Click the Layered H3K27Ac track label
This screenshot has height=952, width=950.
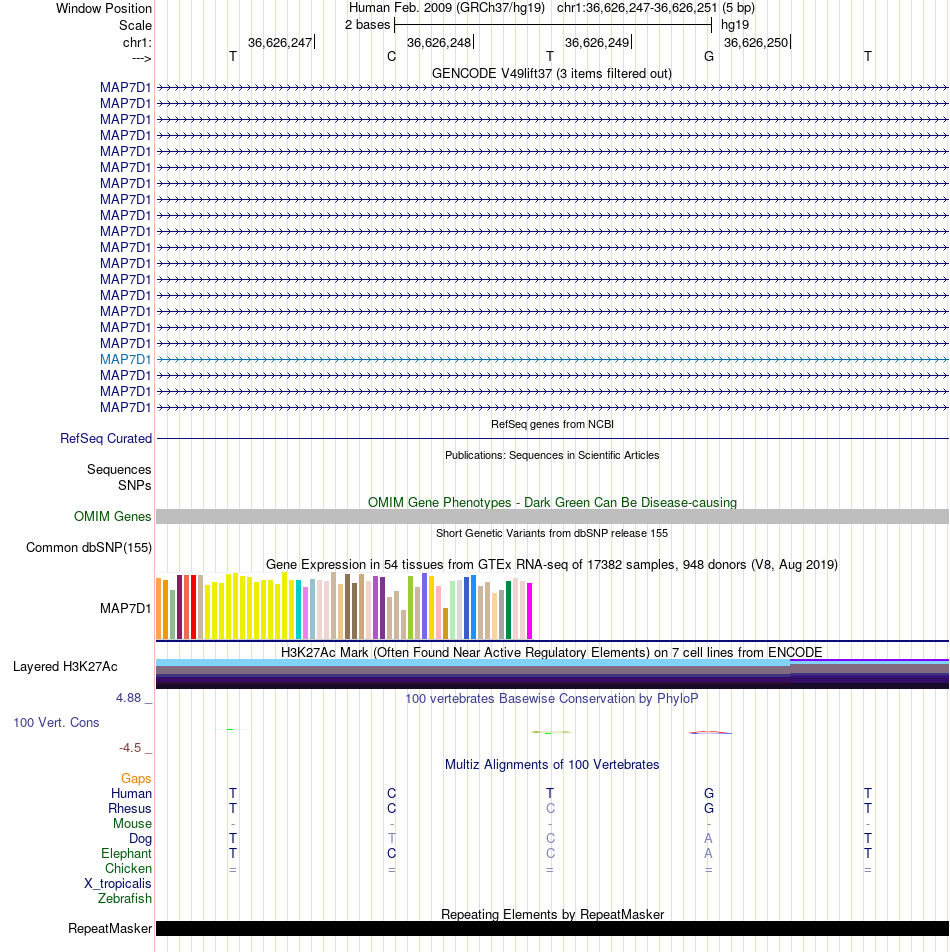tap(65, 667)
